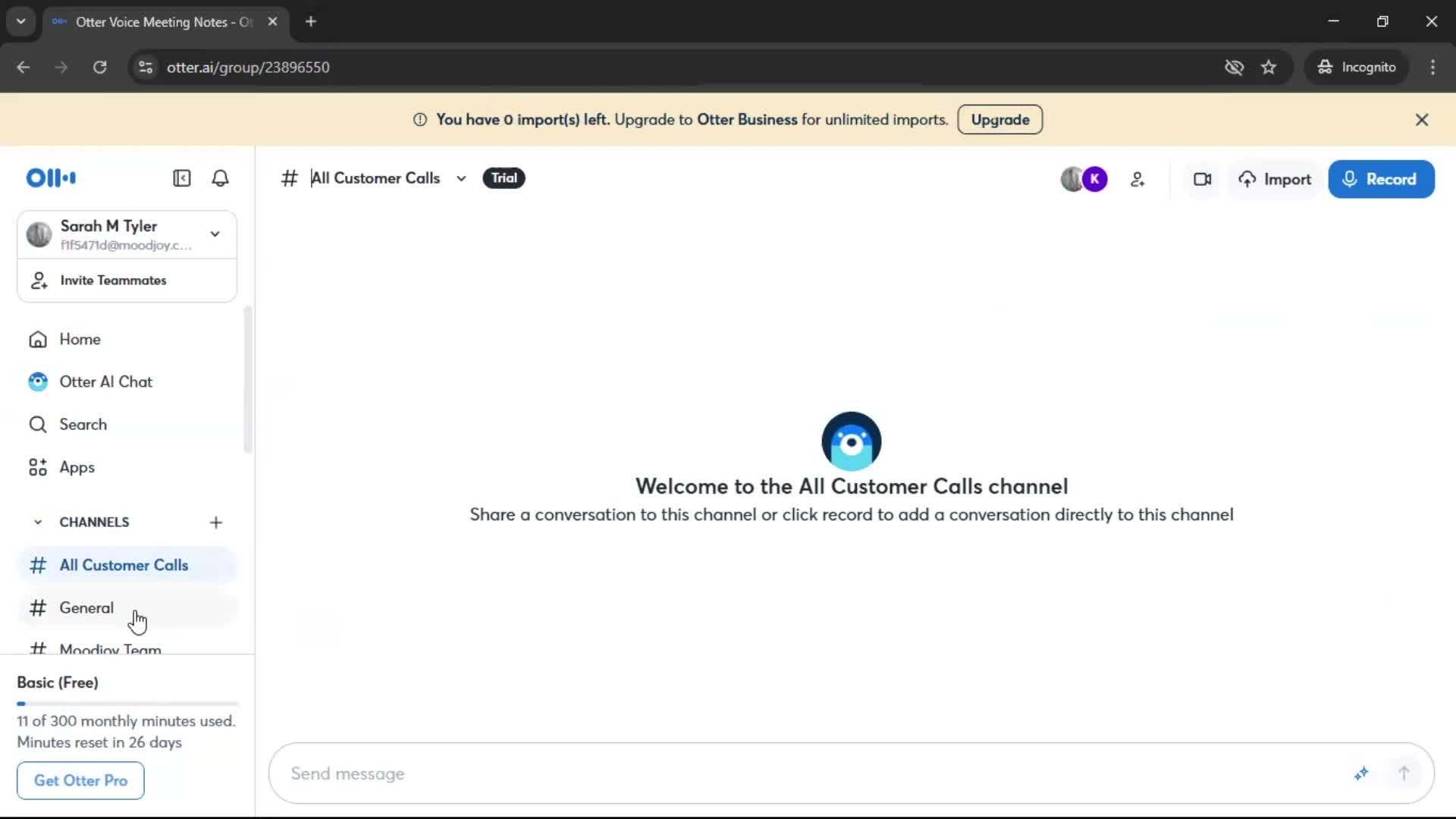This screenshot has height=819, width=1456.
Task: Add member to channel icon
Action: 1137,180
